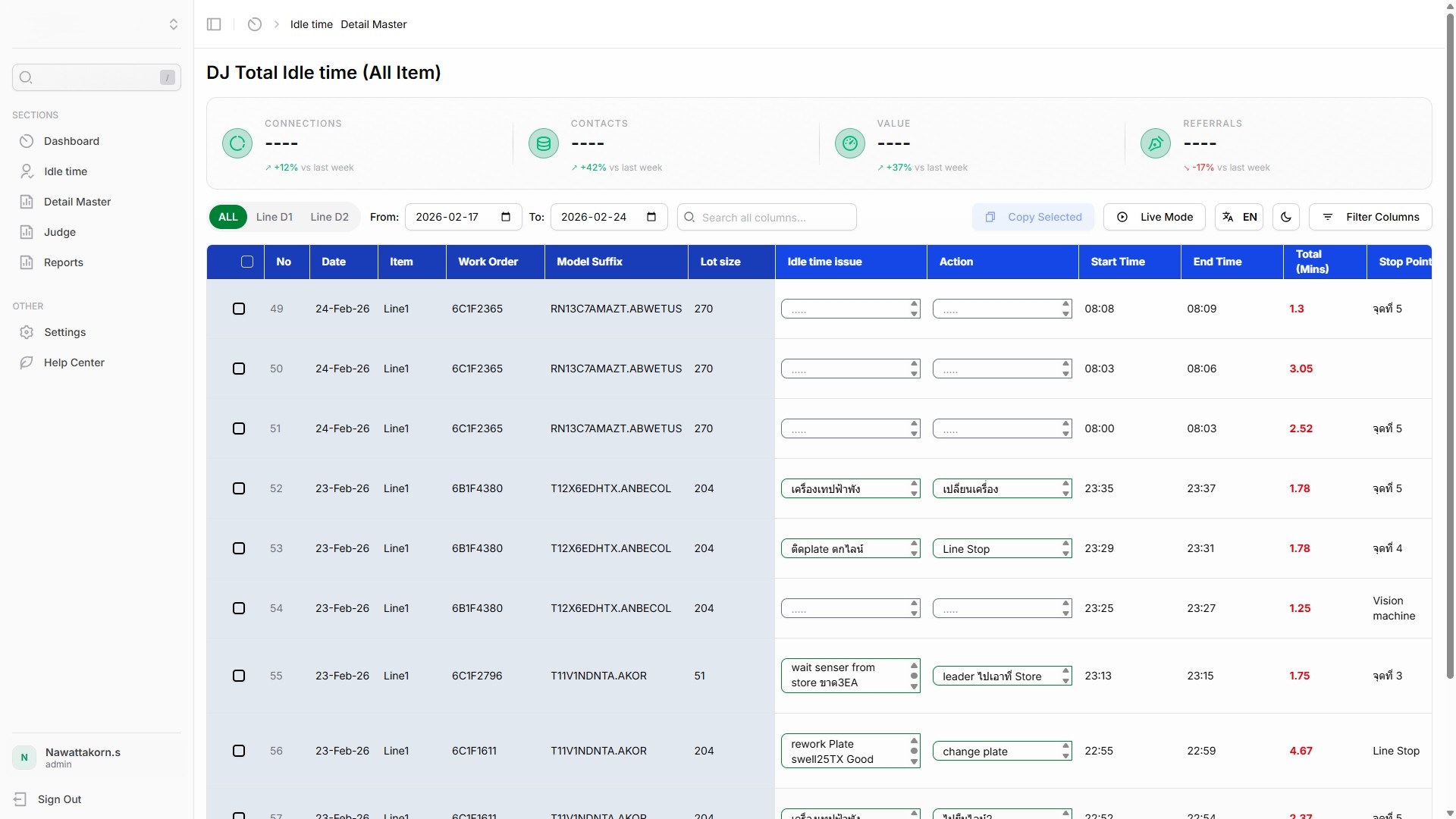Click the Contacts database icon
Viewport: 1456px width, 819px height.
544,143
